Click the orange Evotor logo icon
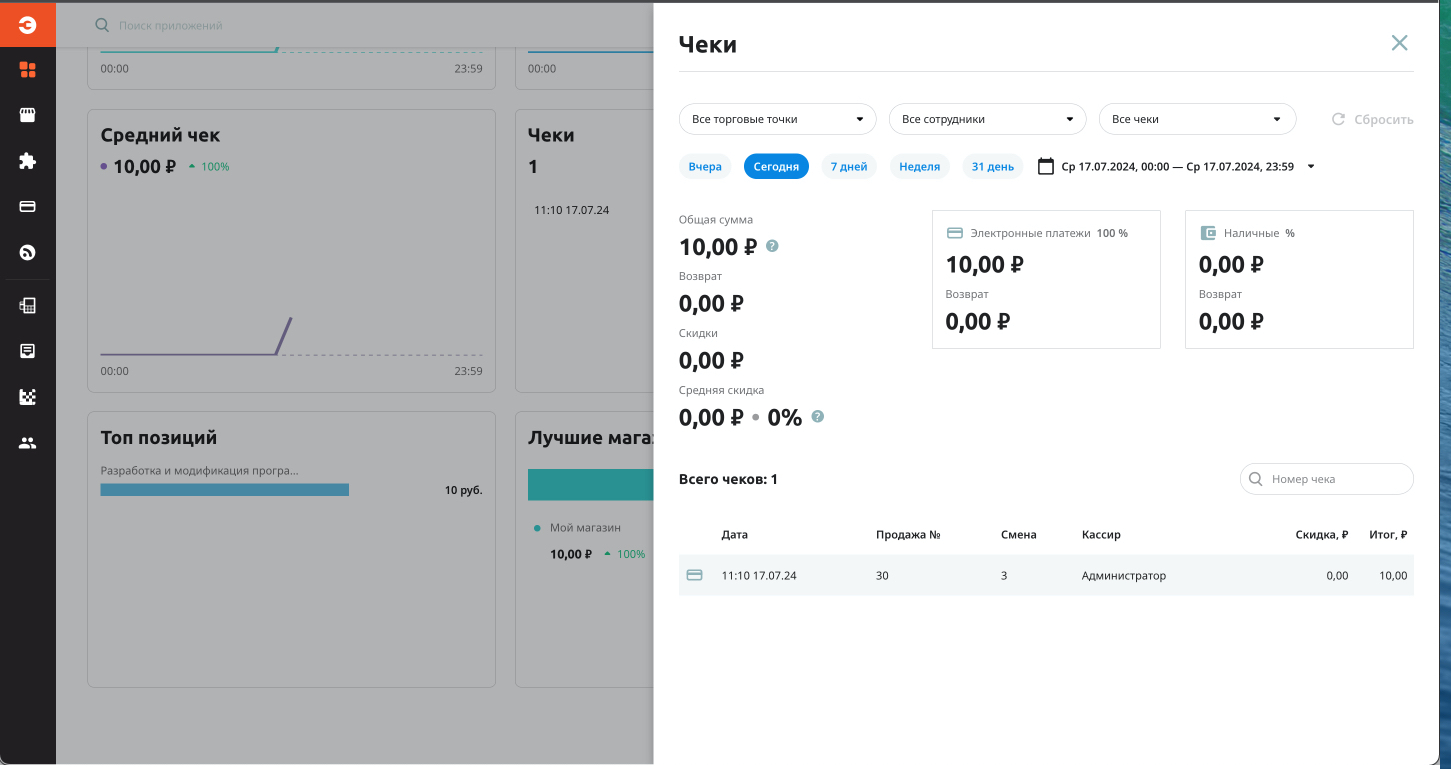The image size is (1451, 769). (x=27, y=25)
